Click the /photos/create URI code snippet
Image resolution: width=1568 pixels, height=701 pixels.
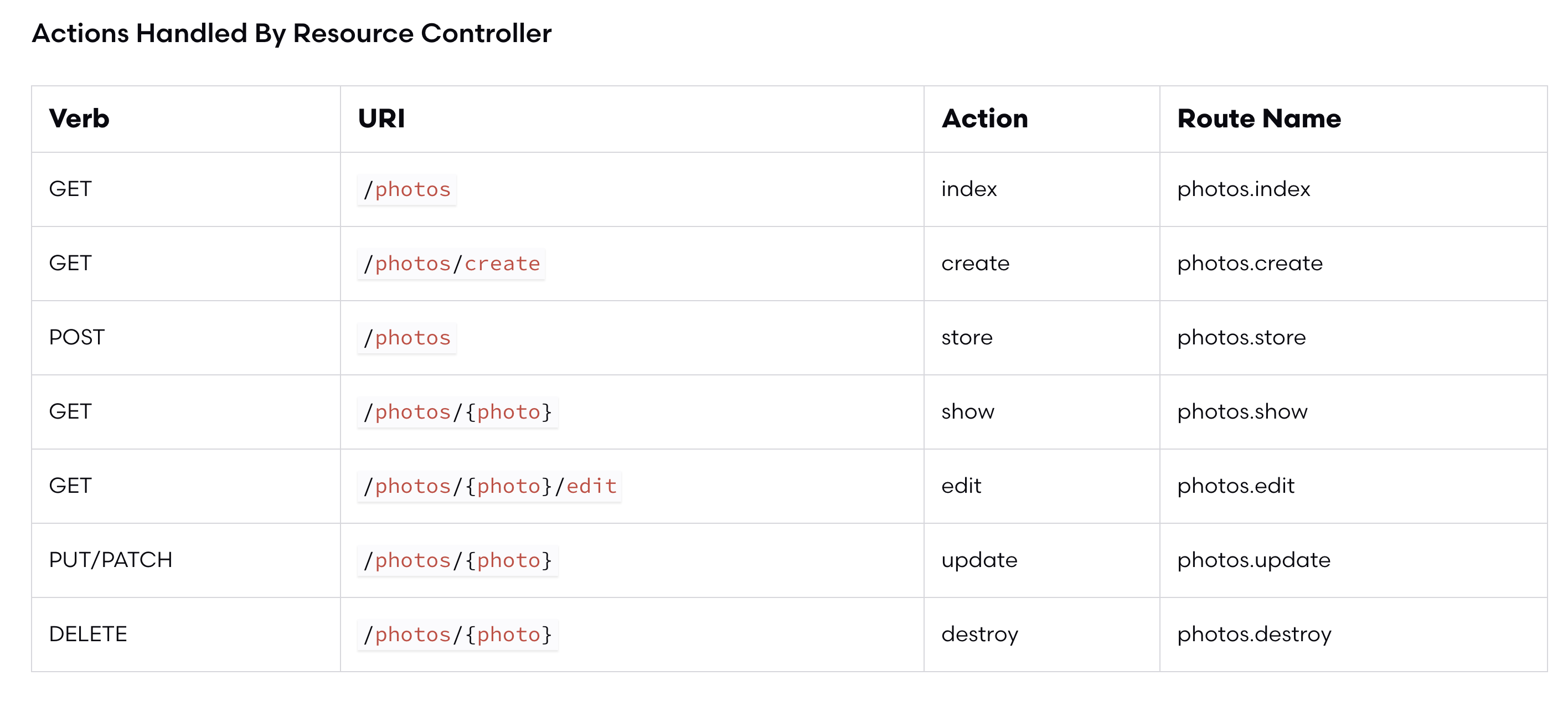451,264
